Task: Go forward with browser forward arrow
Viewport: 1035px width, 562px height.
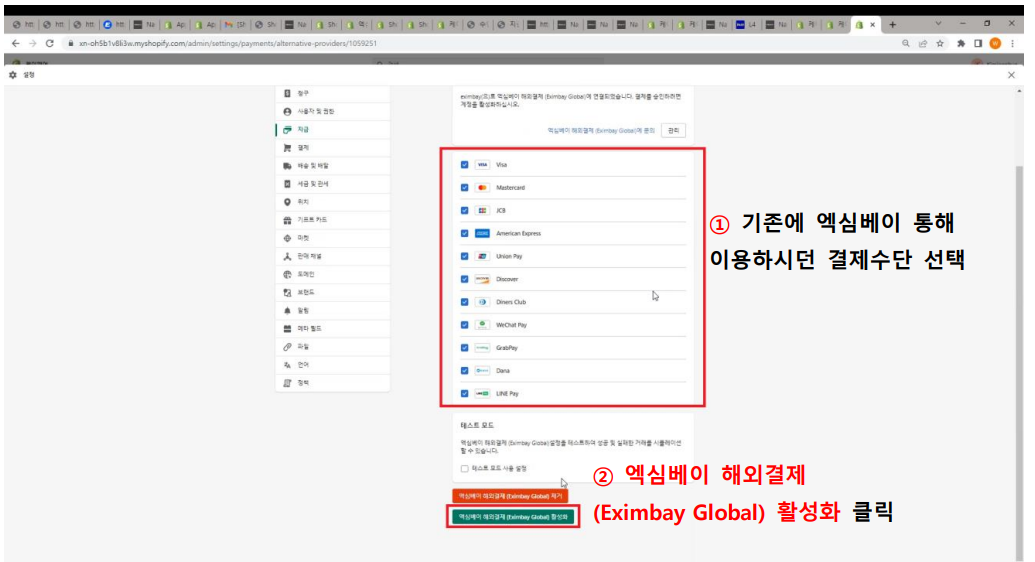Action: click(x=32, y=43)
